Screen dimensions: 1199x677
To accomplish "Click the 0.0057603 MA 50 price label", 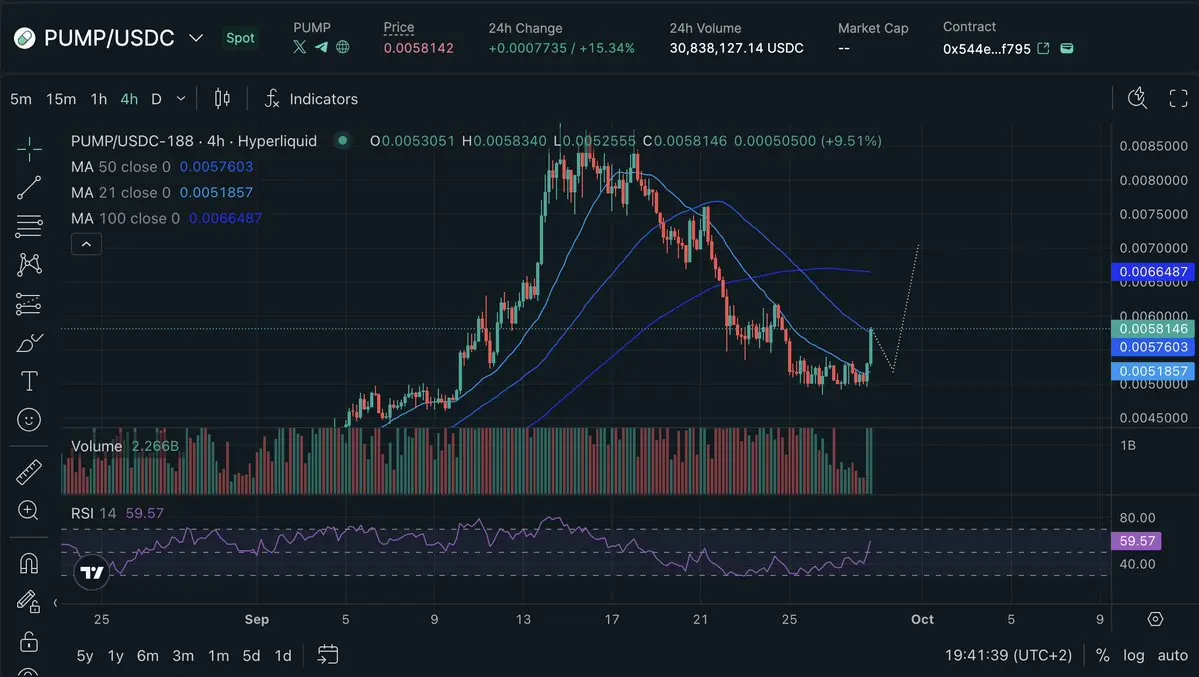I will tap(1152, 347).
